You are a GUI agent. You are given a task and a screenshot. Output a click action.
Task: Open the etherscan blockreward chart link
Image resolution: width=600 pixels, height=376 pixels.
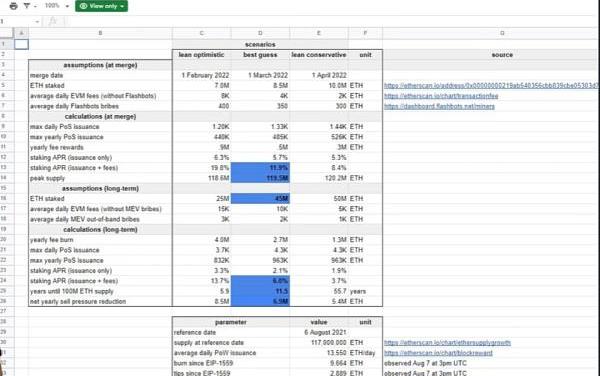tap(438, 353)
